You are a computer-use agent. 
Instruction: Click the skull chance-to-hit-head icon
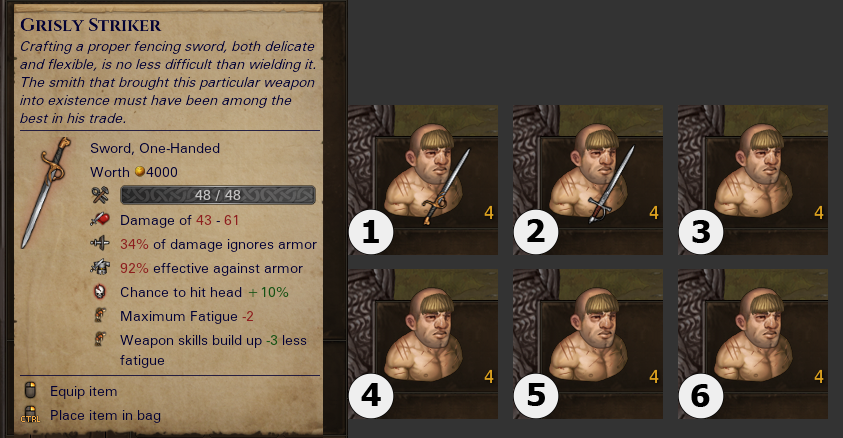99,292
